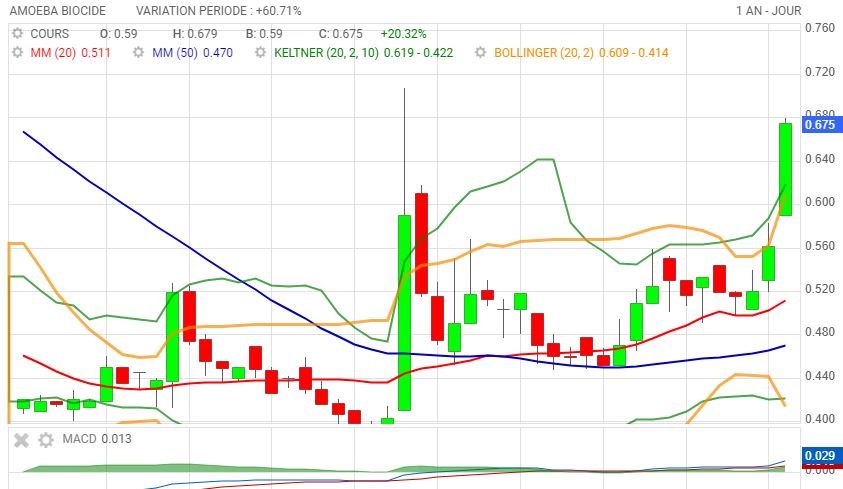Open the MM (20) settings gear
The width and height of the screenshot is (843, 489).
18,53
